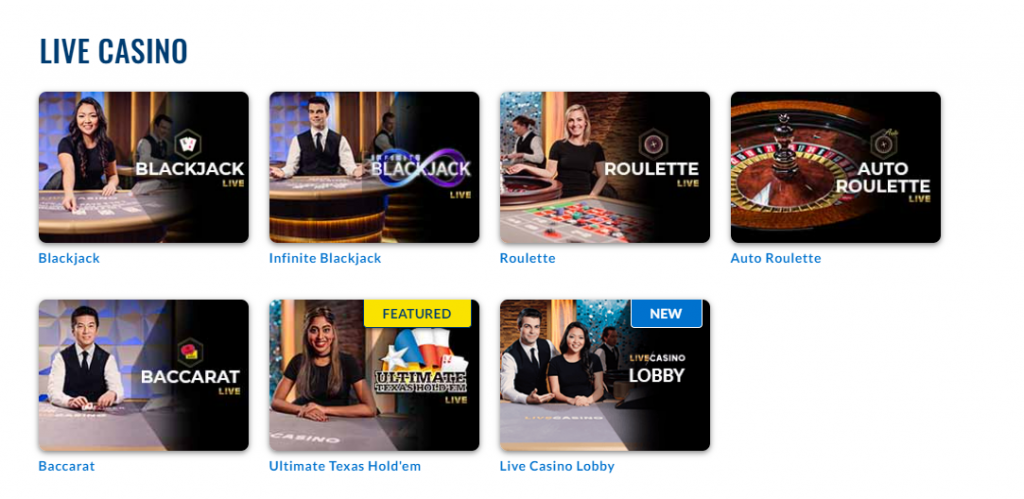1024x499 pixels.
Task: Click the Infinite Blackjack text link
Action: click(325, 258)
